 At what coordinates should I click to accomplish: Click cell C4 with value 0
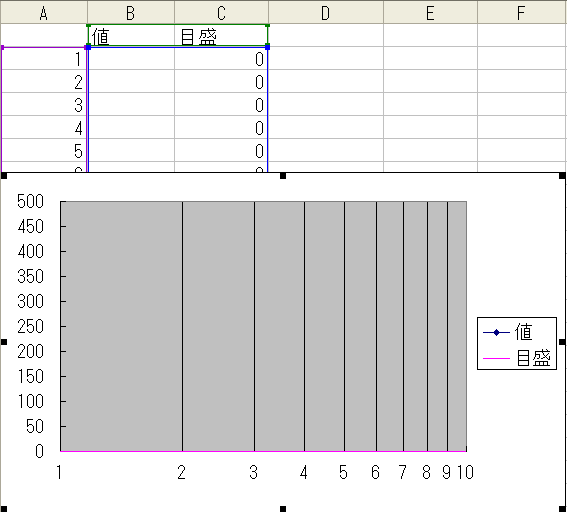(221, 104)
